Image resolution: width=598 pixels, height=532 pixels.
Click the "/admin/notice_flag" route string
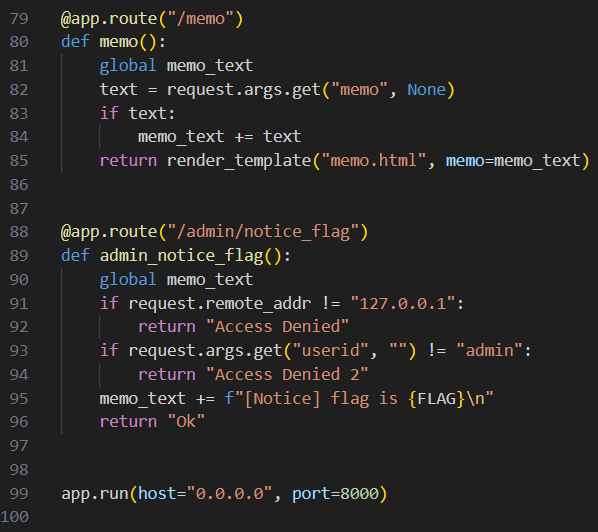263,232
